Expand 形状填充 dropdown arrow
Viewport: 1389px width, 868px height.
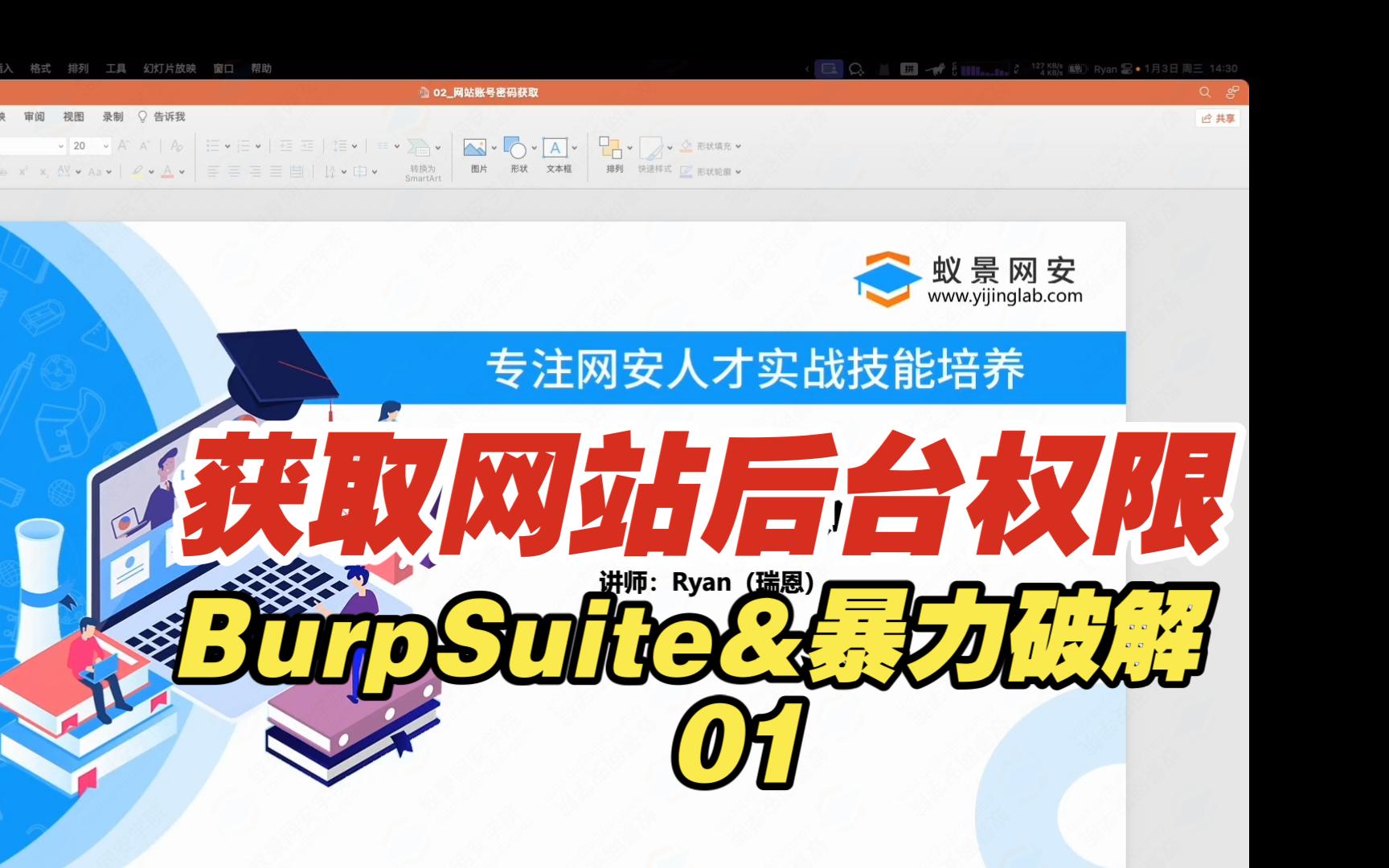(x=738, y=146)
